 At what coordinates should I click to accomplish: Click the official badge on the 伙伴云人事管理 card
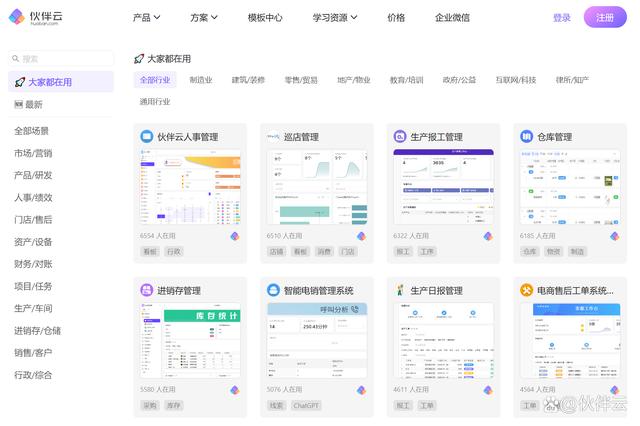pos(235,236)
